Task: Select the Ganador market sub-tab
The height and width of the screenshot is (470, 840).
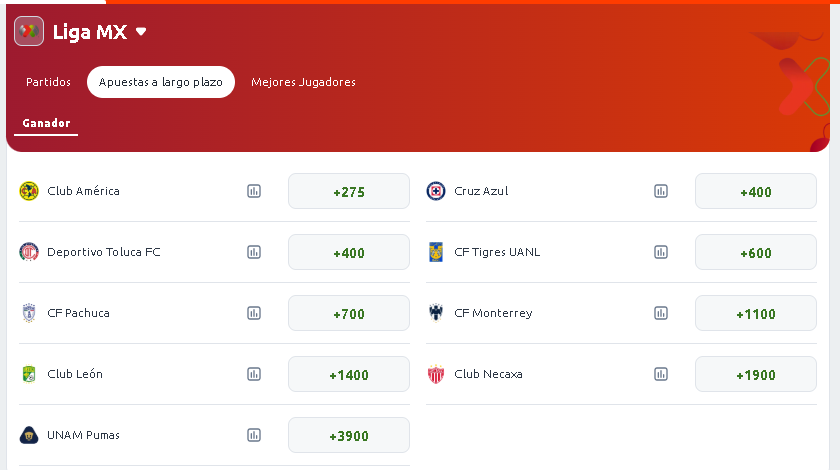Action: point(46,123)
